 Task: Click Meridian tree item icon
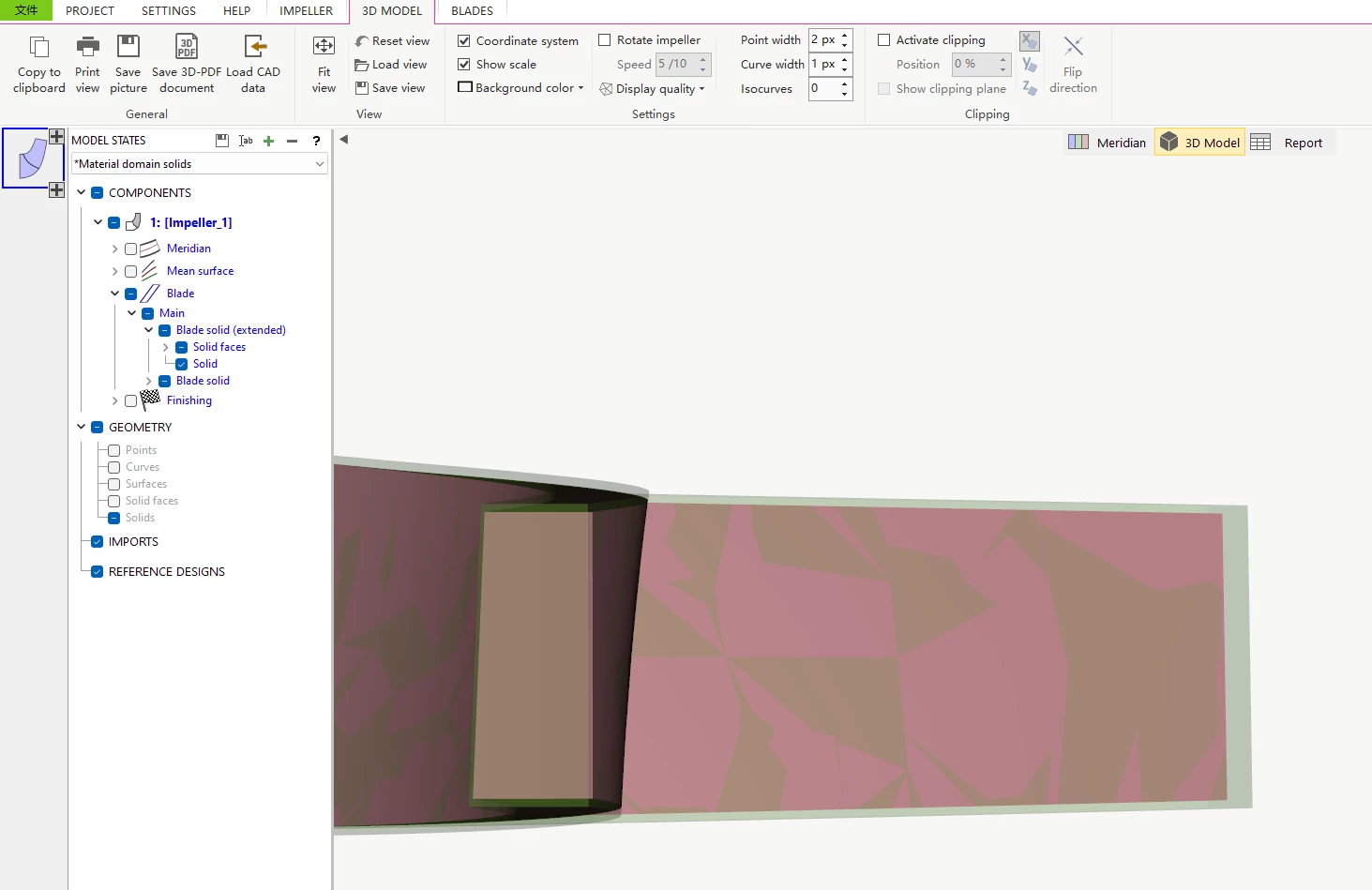(x=150, y=249)
